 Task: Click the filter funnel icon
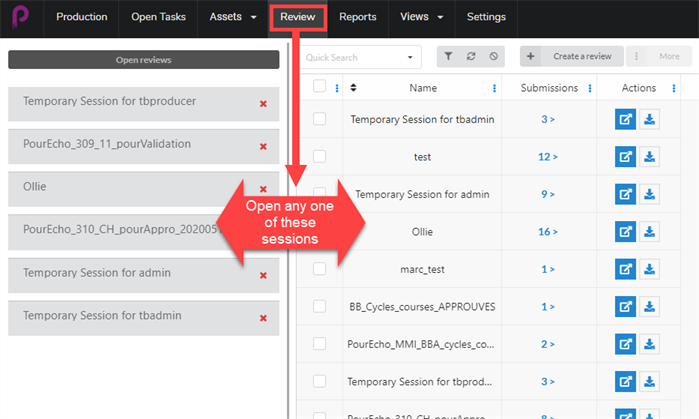[448, 57]
